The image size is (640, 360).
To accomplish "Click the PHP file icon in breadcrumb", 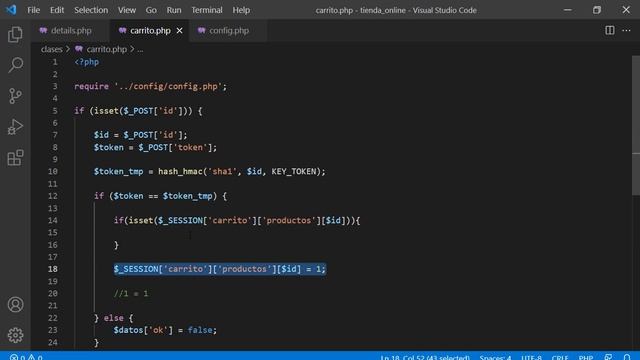I will point(79,49).
